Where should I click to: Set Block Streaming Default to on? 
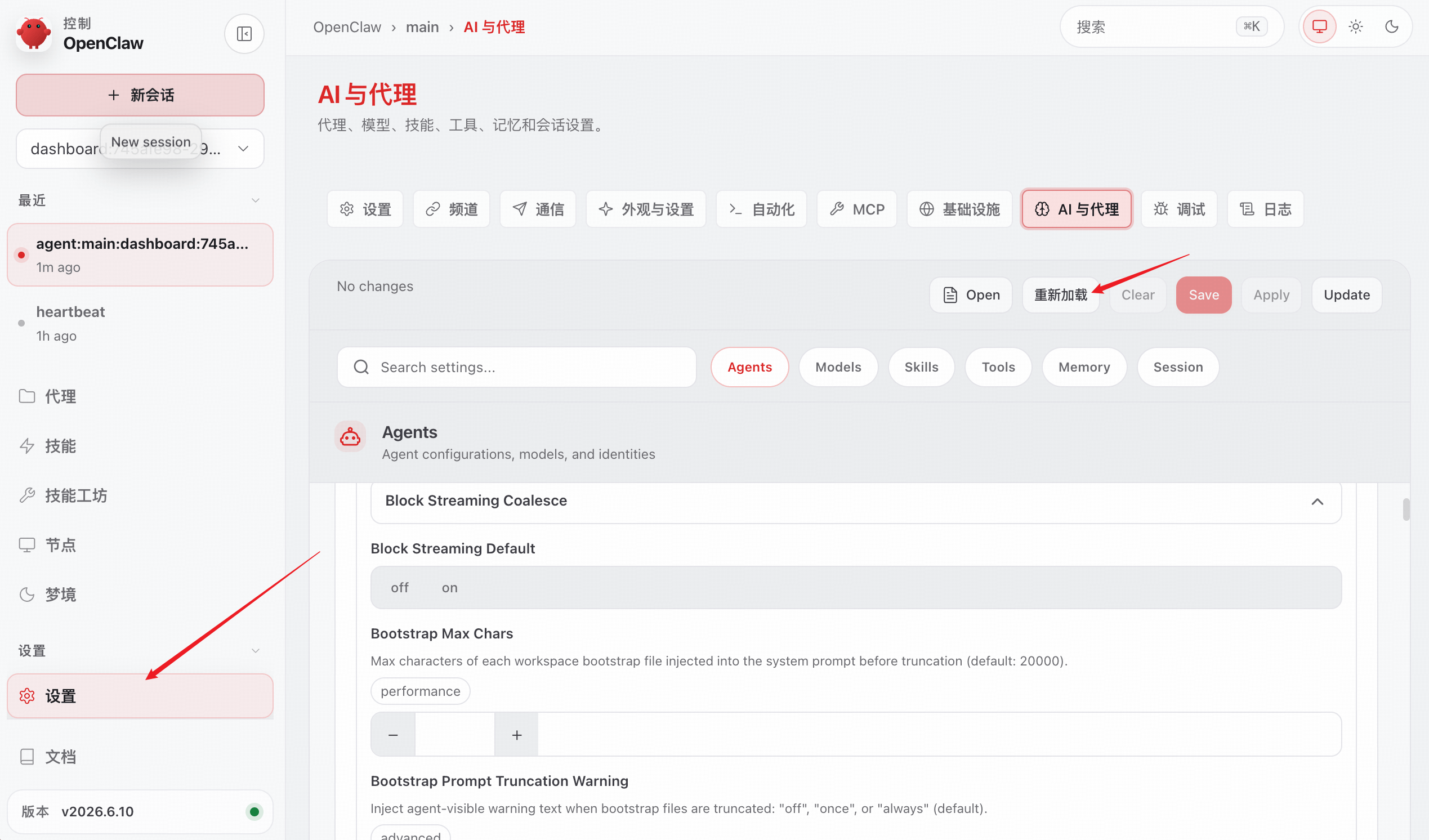pyautogui.click(x=450, y=588)
